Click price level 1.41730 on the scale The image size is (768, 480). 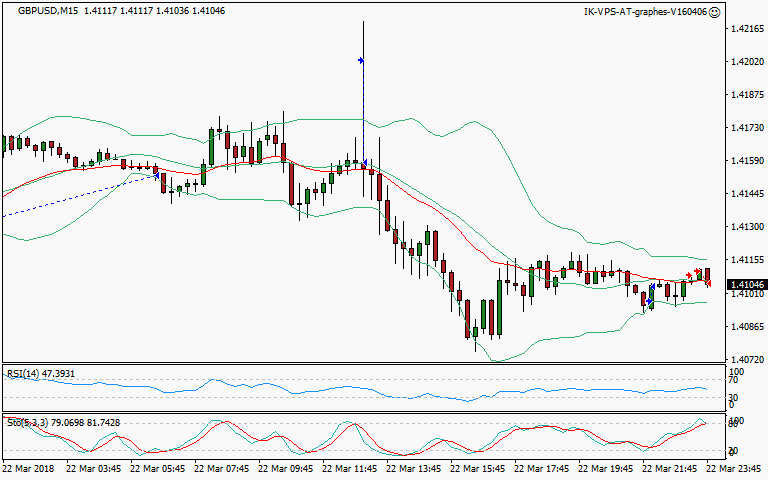[x=747, y=128]
